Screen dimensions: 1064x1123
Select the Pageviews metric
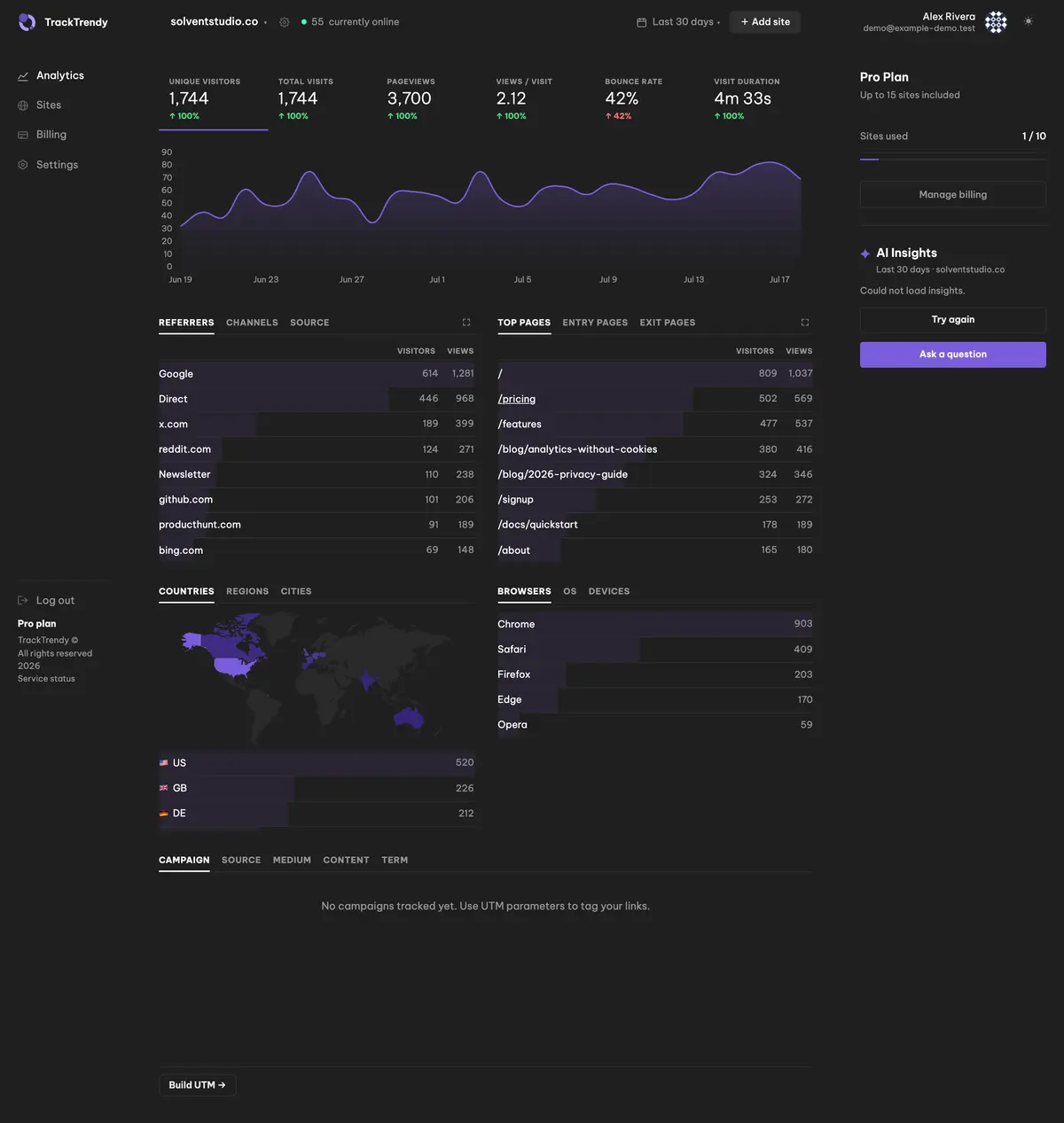431,98
